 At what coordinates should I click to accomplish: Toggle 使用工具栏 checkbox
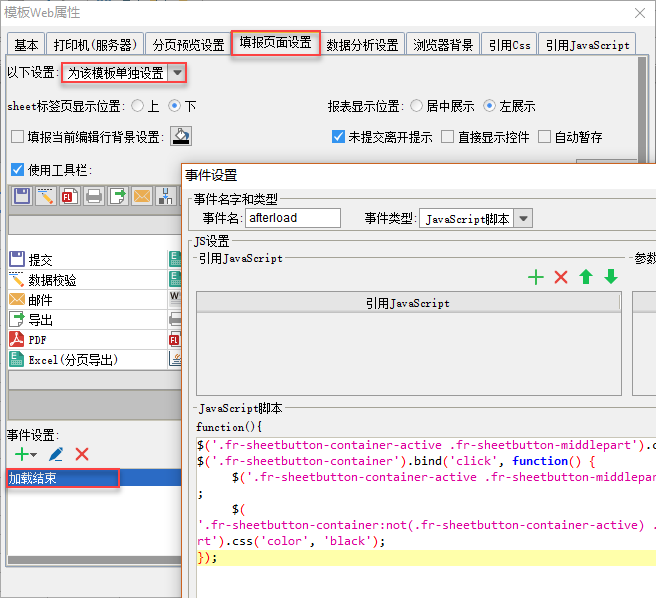[17, 170]
